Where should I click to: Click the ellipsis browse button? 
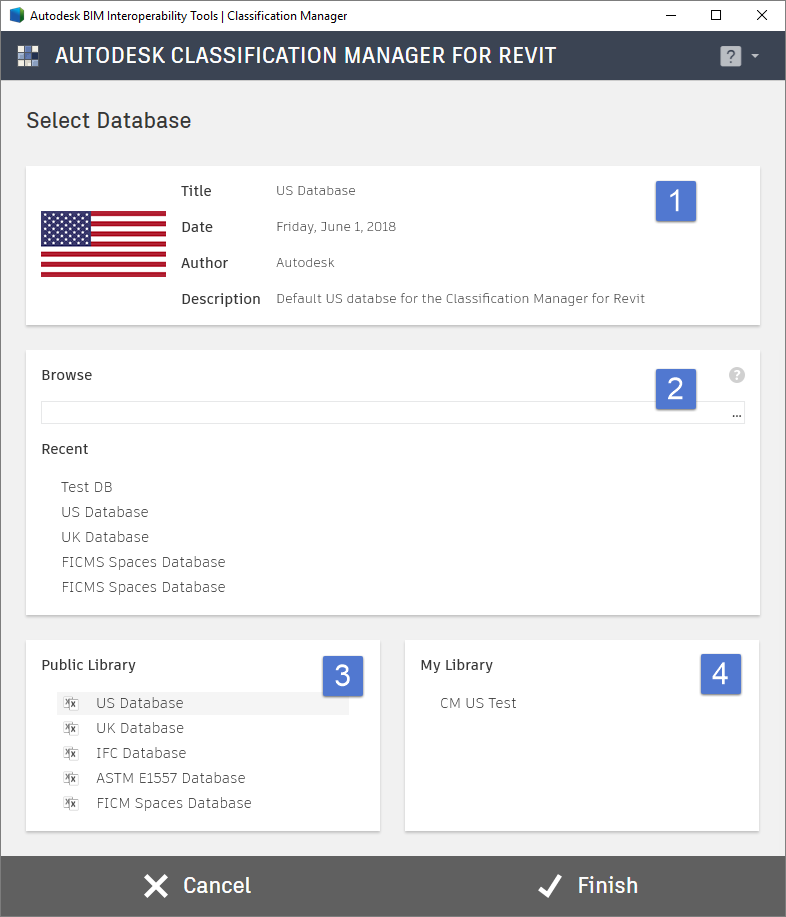click(736, 413)
